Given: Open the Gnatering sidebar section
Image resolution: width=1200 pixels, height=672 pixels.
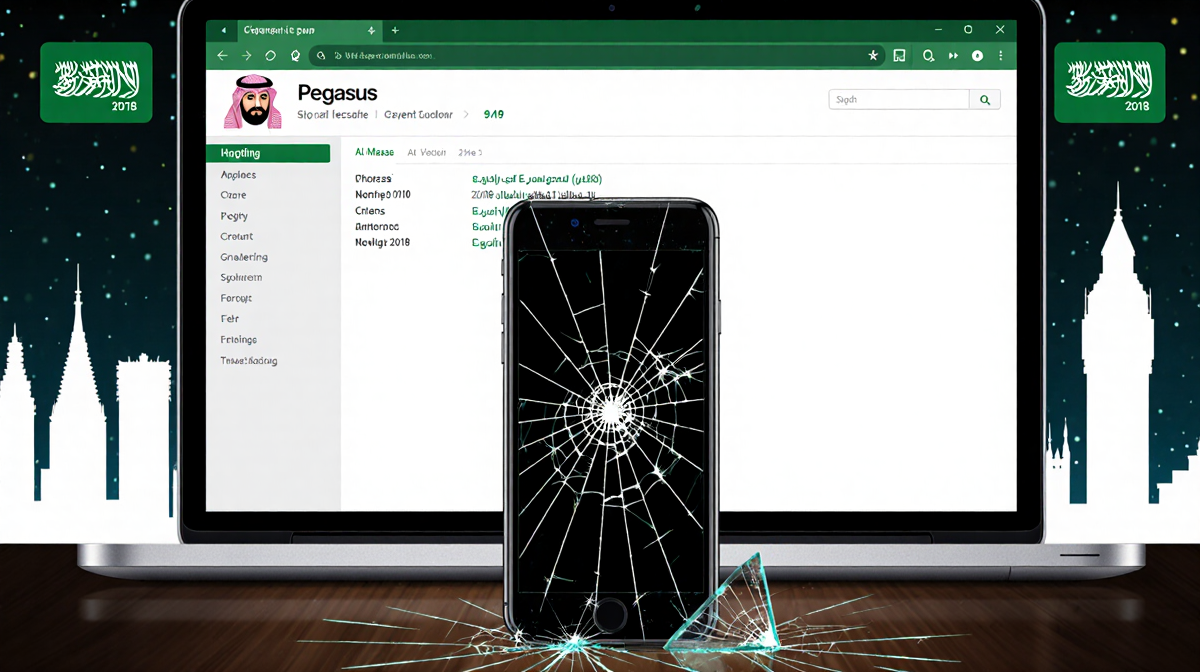Looking at the screenshot, I should coord(244,257).
